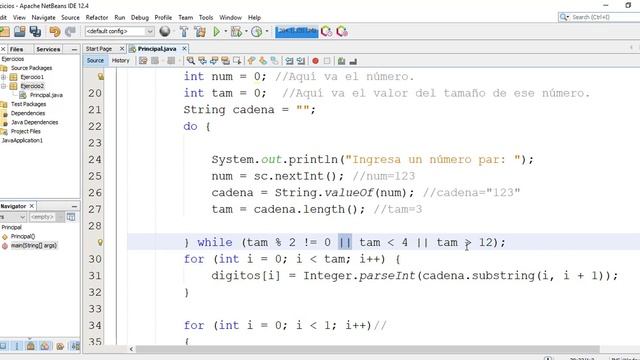This screenshot has height=360, width=640.
Task: Toggle Bookmark icon in editor toolbar
Action: click(x=275, y=61)
